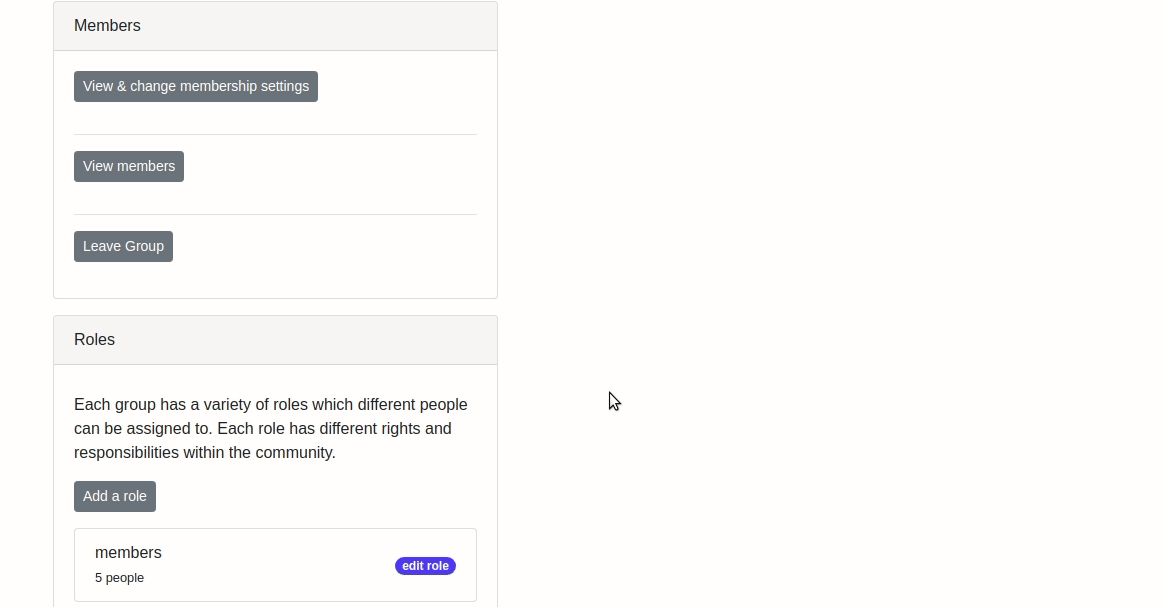Click Add a role button
The height and width of the screenshot is (607, 1164).
(115, 496)
